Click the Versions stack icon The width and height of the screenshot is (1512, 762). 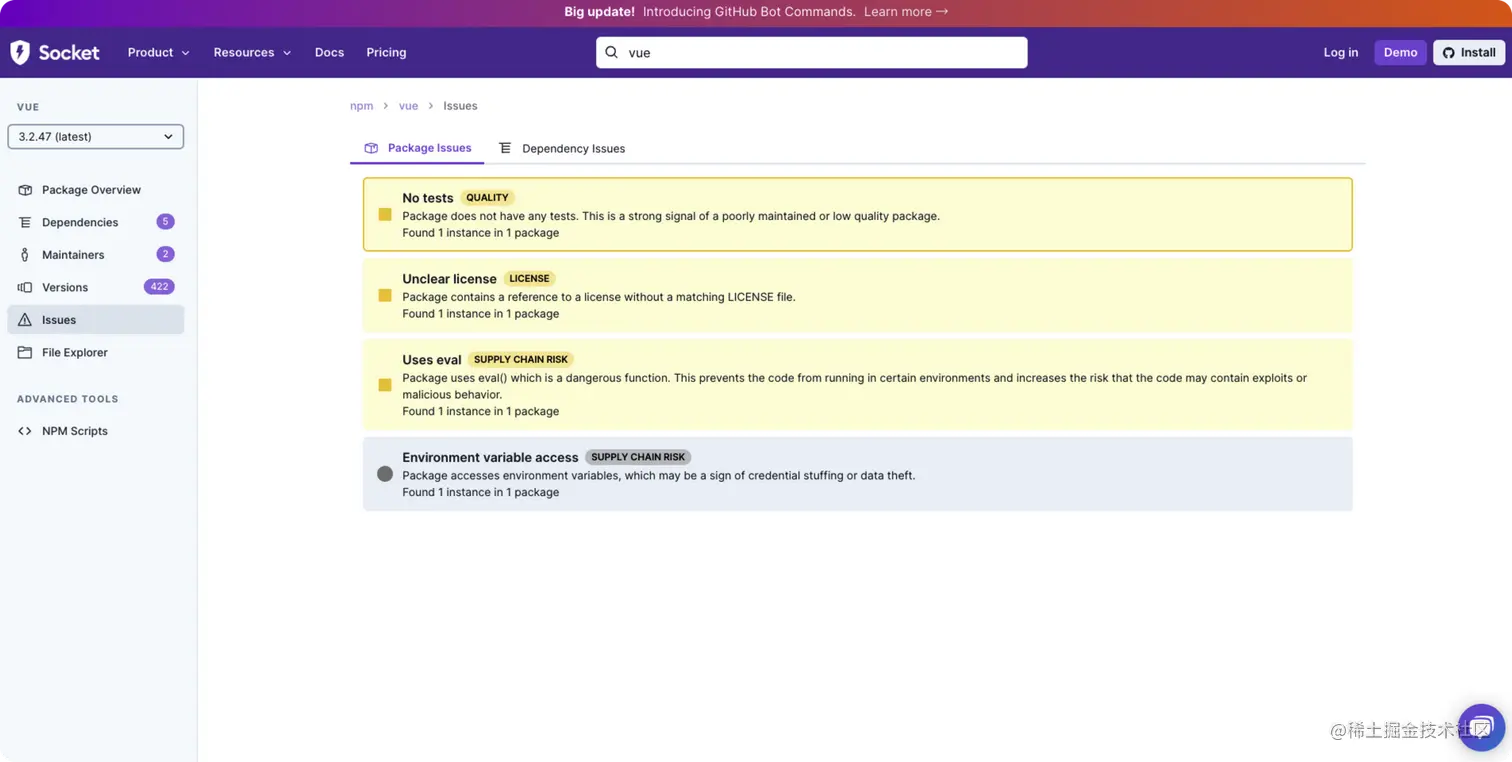coord(25,287)
